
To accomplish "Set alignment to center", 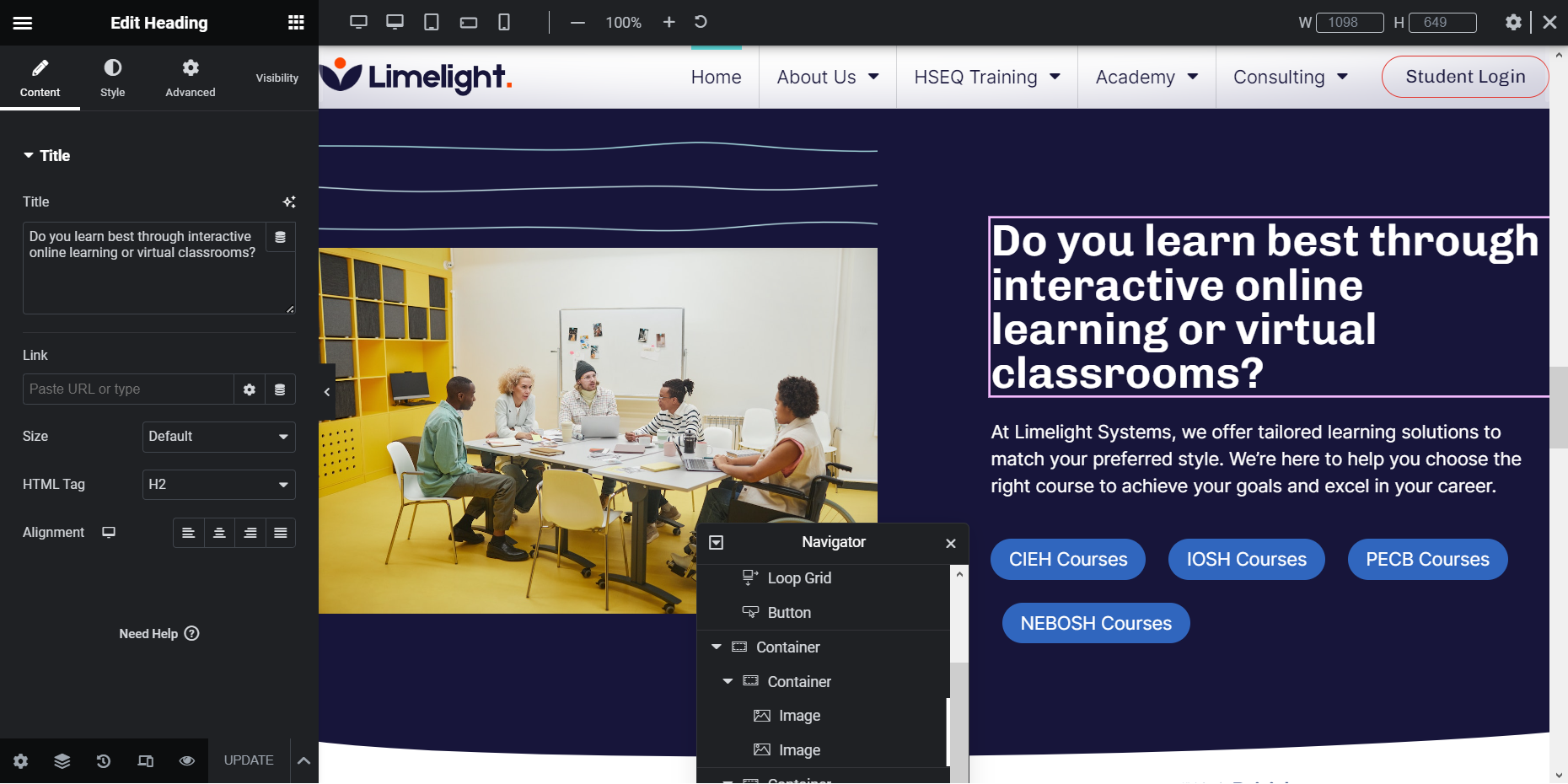I will coord(219,533).
